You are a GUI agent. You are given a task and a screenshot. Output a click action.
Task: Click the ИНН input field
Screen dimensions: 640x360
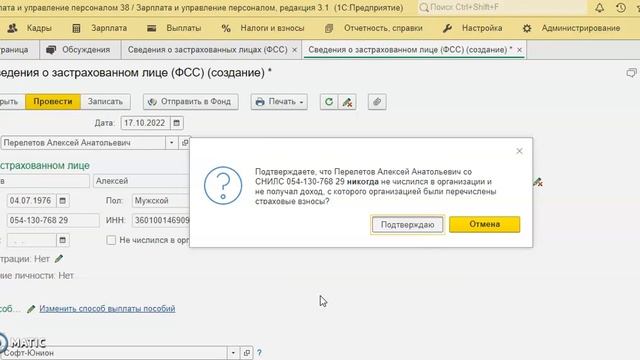[161, 220]
